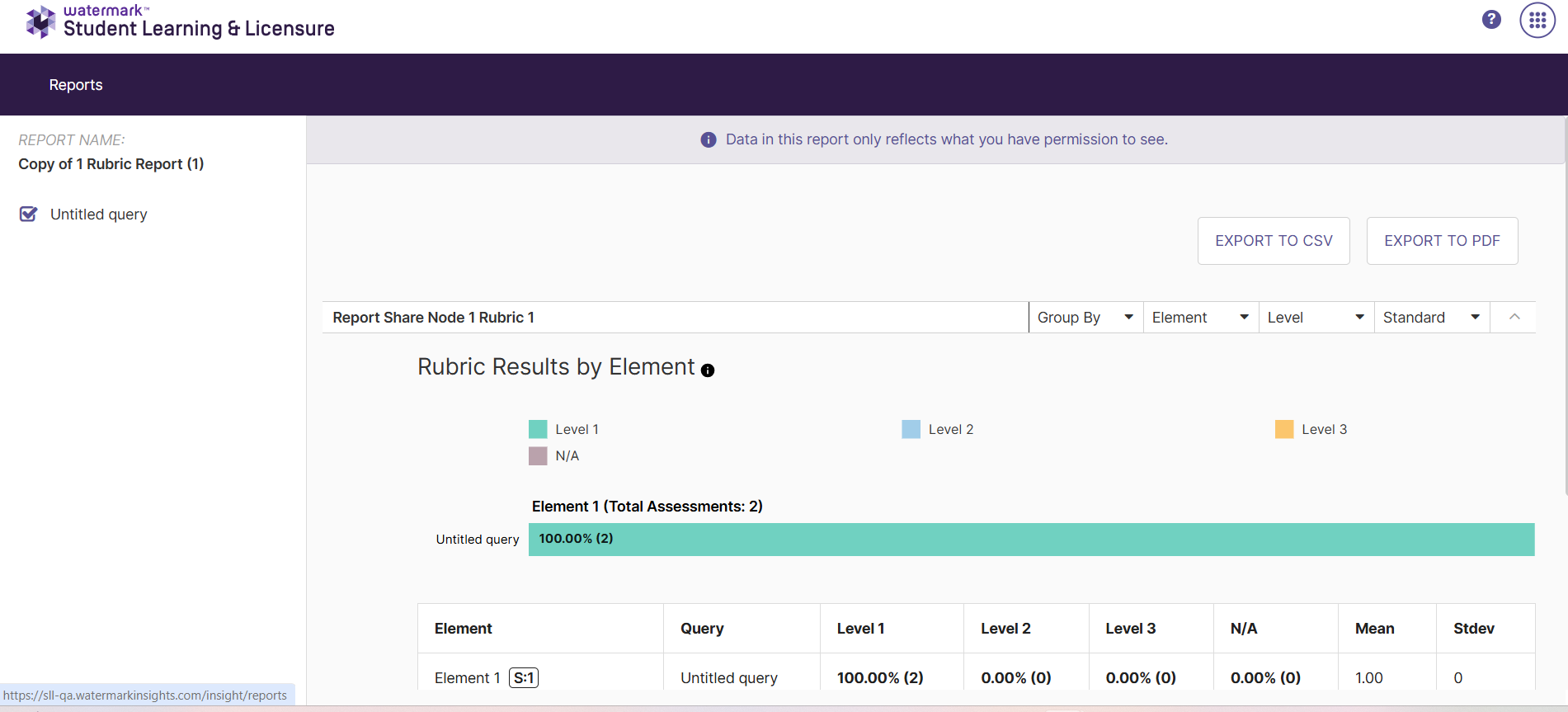The image size is (1568, 712).
Task: Open the app switcher grid icon
Action: coord(1537,20)
